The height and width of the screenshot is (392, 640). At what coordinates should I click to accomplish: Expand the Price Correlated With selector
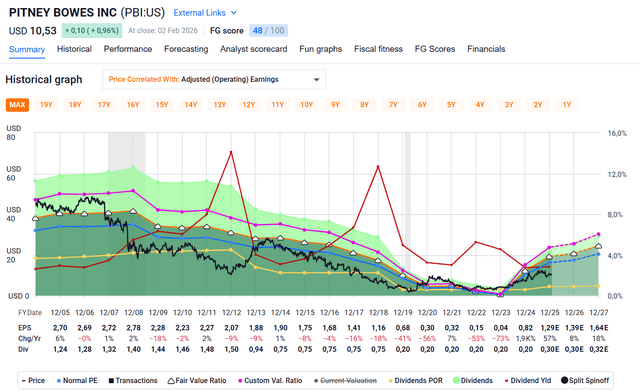tap(214, 80)
